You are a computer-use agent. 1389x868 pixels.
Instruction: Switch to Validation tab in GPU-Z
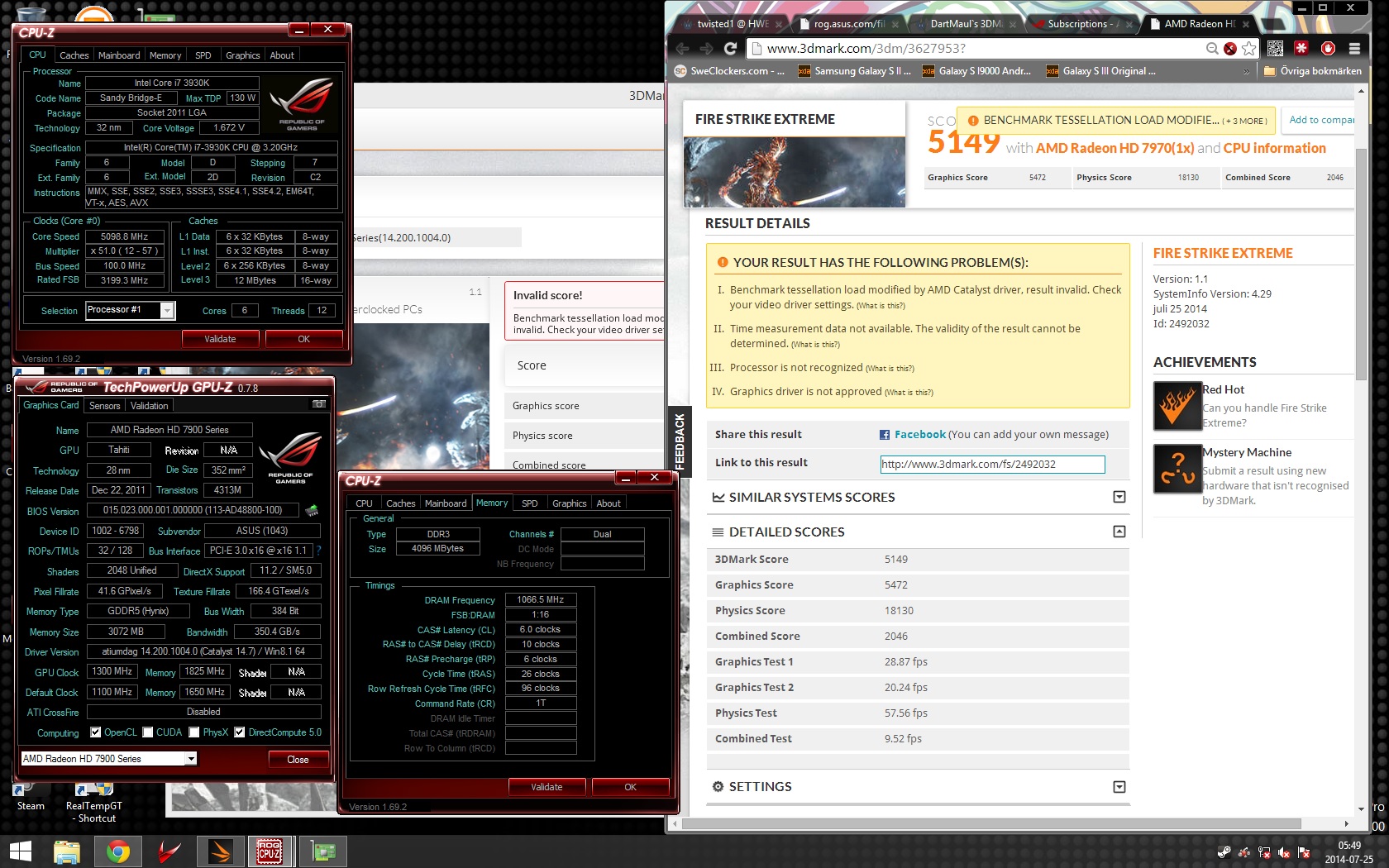click(149, 406)
